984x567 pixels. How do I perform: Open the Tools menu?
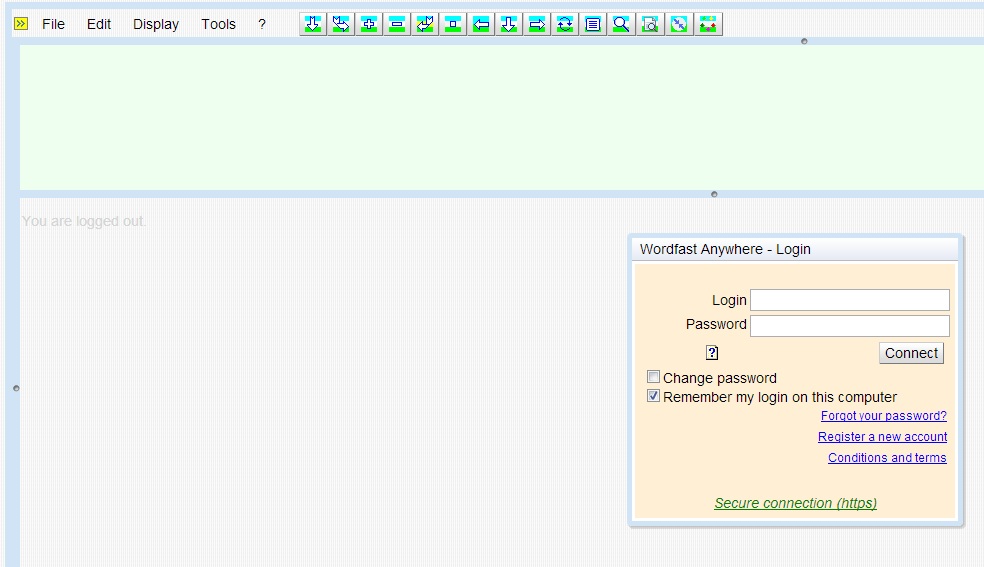click(x=218, y=24)
